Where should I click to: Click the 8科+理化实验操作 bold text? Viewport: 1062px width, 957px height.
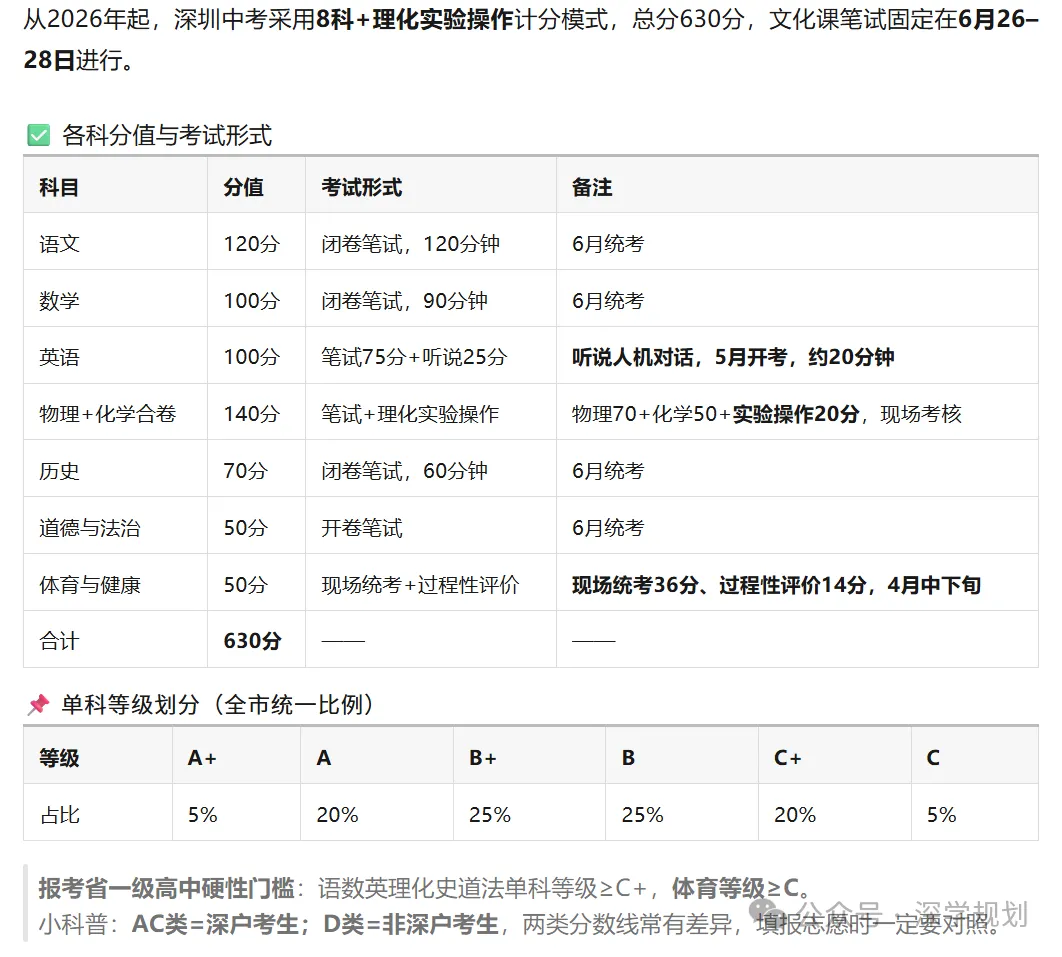point(415,19)
